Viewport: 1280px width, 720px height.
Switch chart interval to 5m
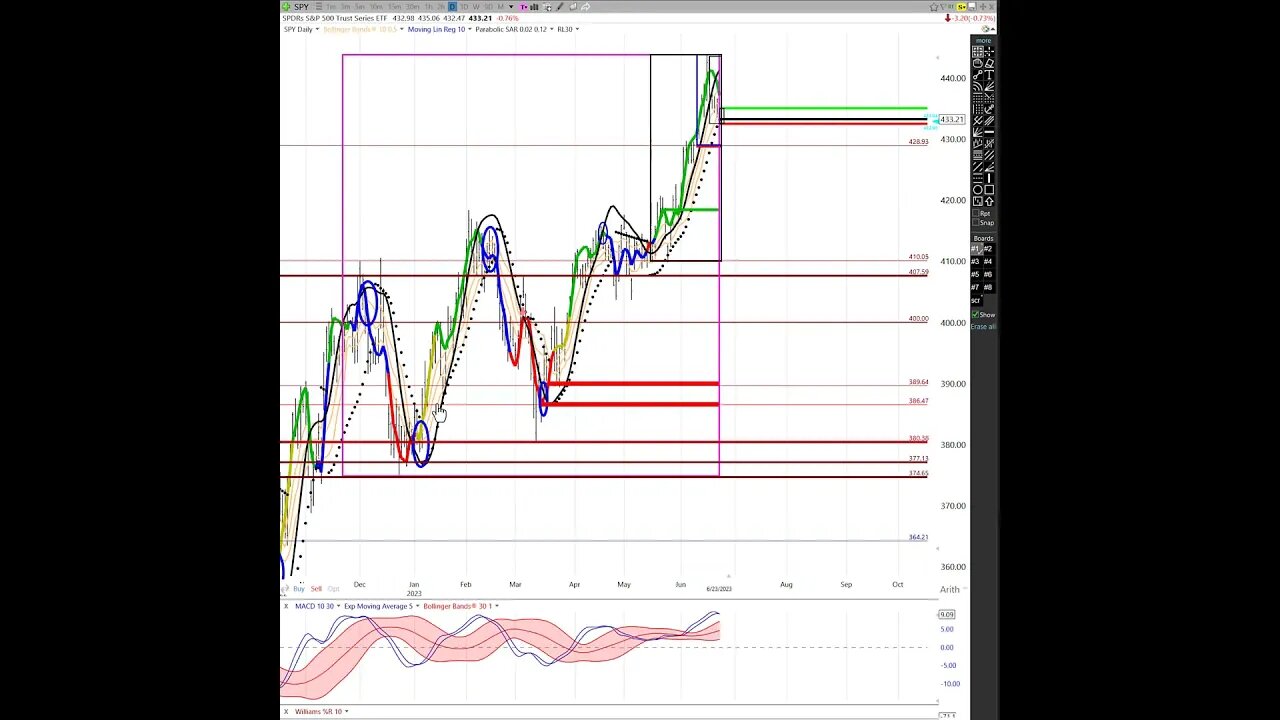point(360,6)
